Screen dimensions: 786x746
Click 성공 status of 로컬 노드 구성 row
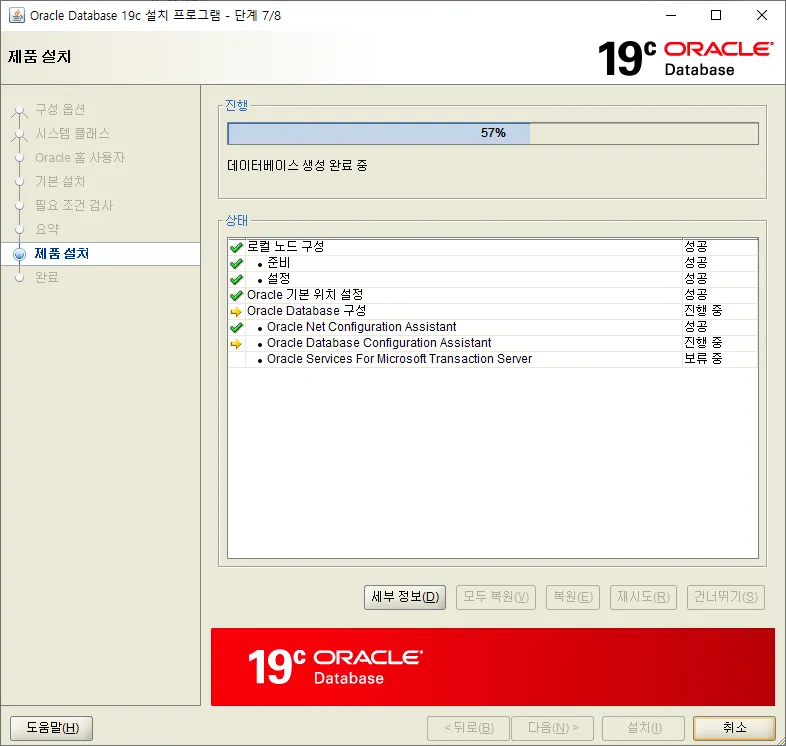coord(696,247)
